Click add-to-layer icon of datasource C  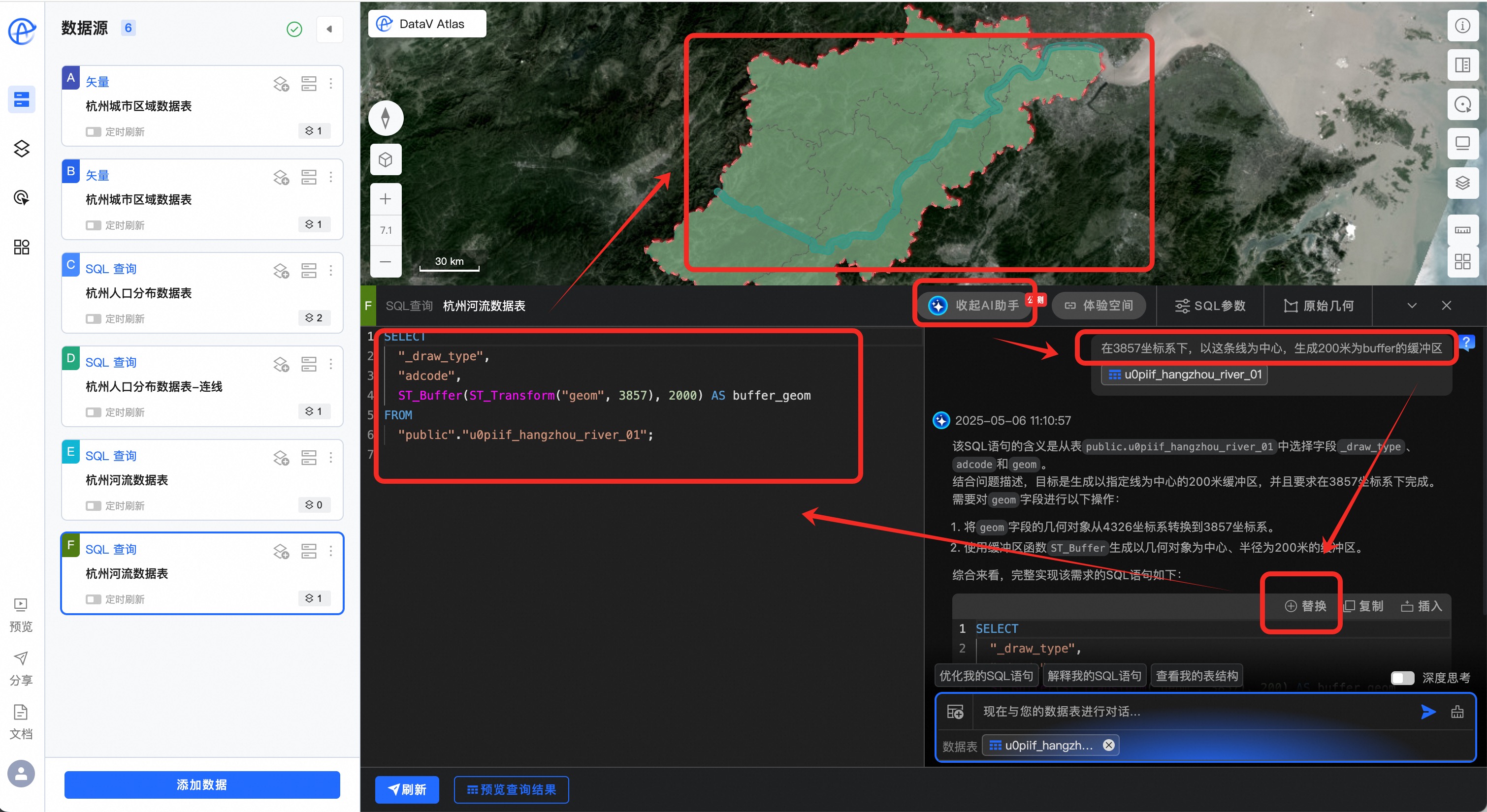pos(281,271)
